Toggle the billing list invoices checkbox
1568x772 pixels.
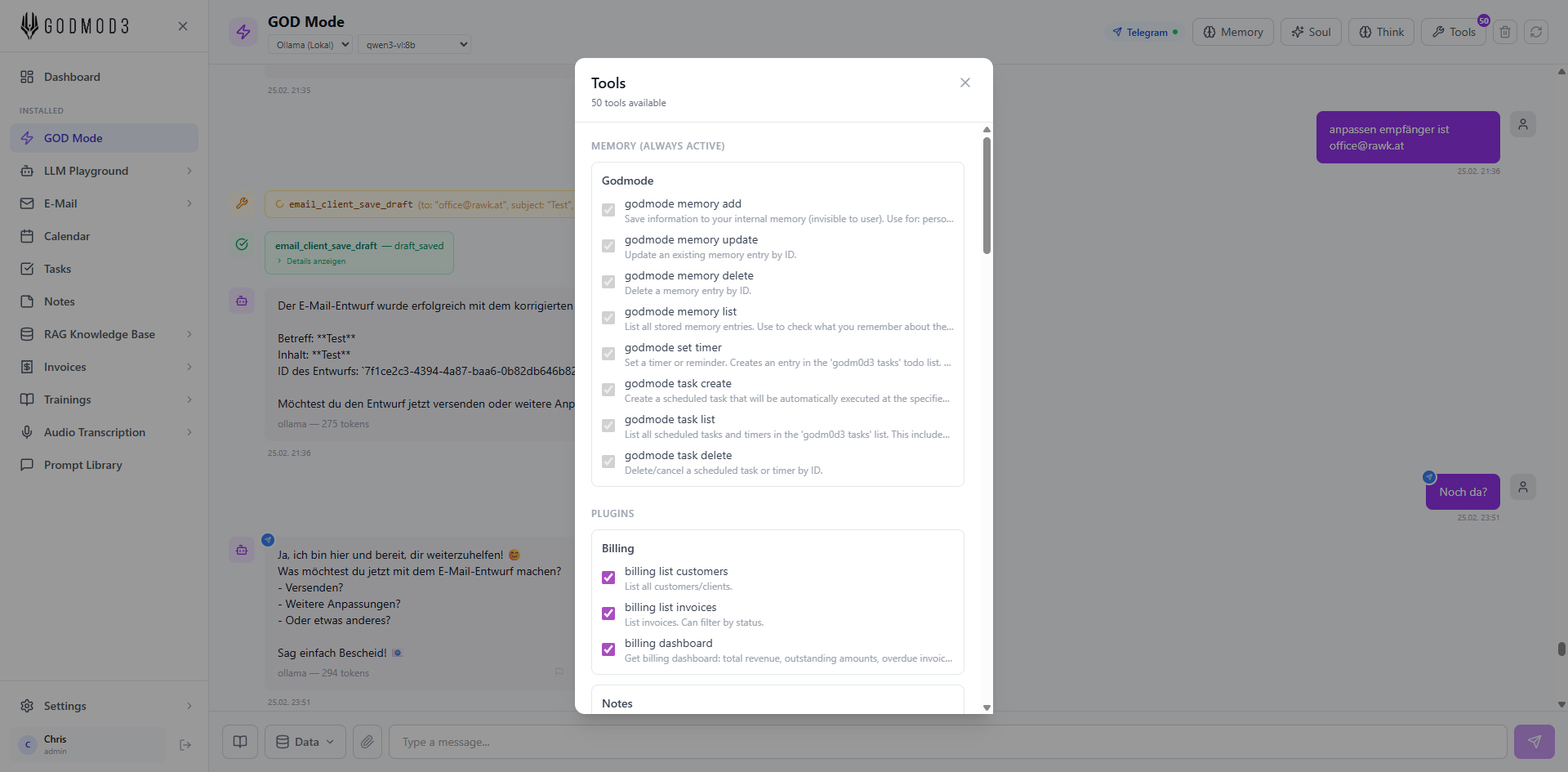point(608,614)
